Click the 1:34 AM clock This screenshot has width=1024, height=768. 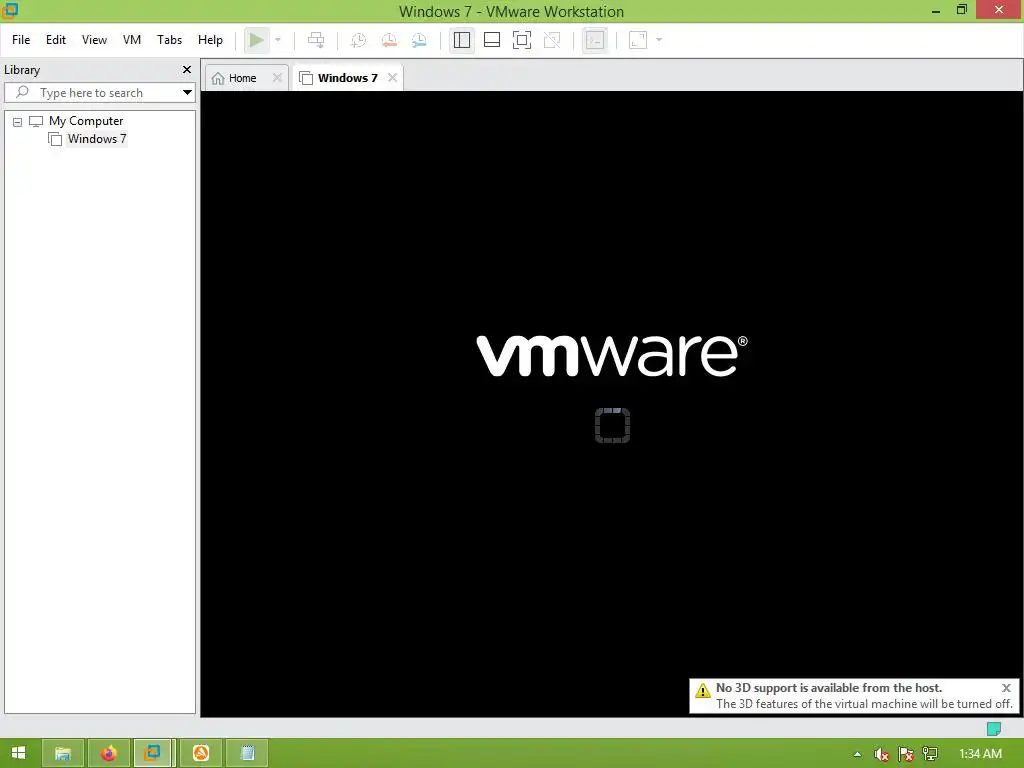pyautogui.click(x=980, y=754)
